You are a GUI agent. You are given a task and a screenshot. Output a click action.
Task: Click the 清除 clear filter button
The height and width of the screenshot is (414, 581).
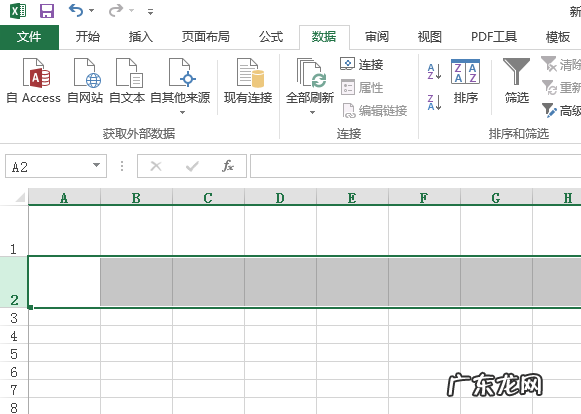561,64
